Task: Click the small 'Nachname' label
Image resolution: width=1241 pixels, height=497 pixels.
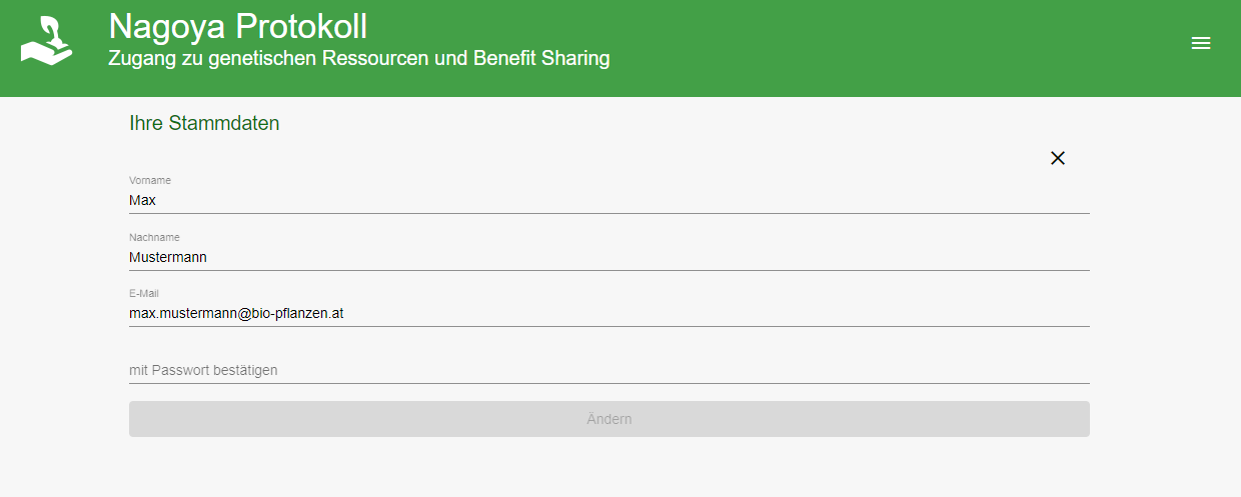Action: tap(154, 237)
